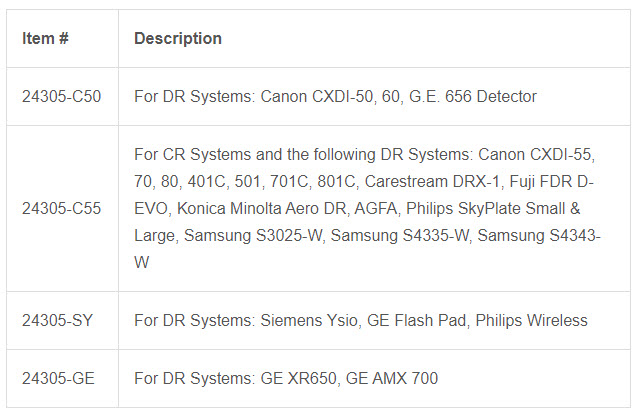Viewport: 637px width, 413px height.
Task: Select item number 24305-GE
Action: point(58,378)
